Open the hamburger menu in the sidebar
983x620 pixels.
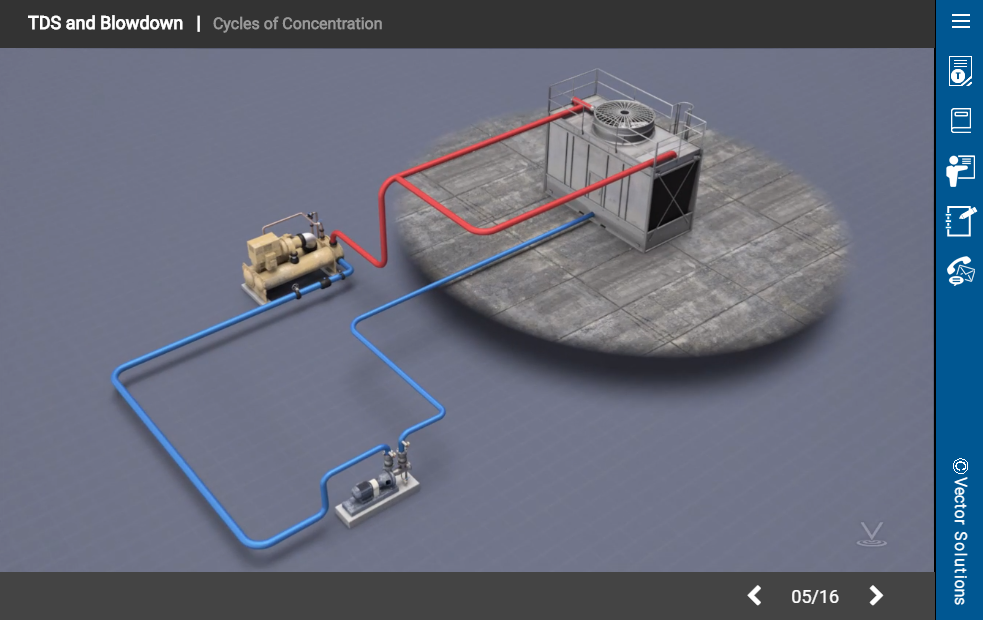pos(960,22)
